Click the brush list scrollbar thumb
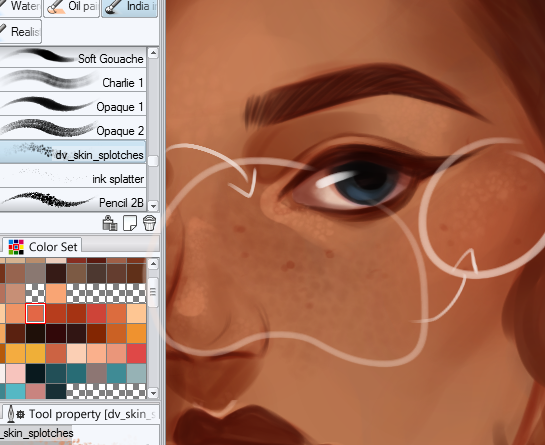This screenshot has height=445, width=545. pyautogui.click(x=153, y=161)
